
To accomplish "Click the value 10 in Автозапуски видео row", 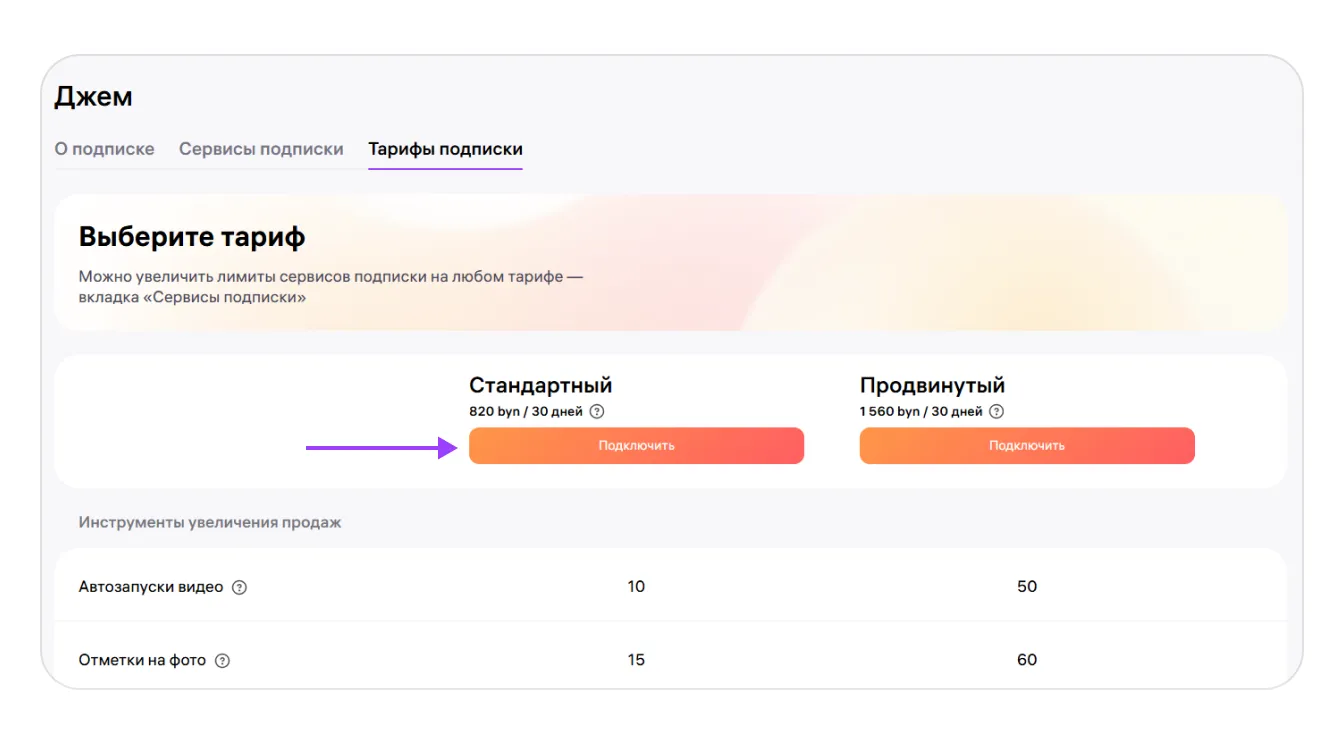I will 636,586.
